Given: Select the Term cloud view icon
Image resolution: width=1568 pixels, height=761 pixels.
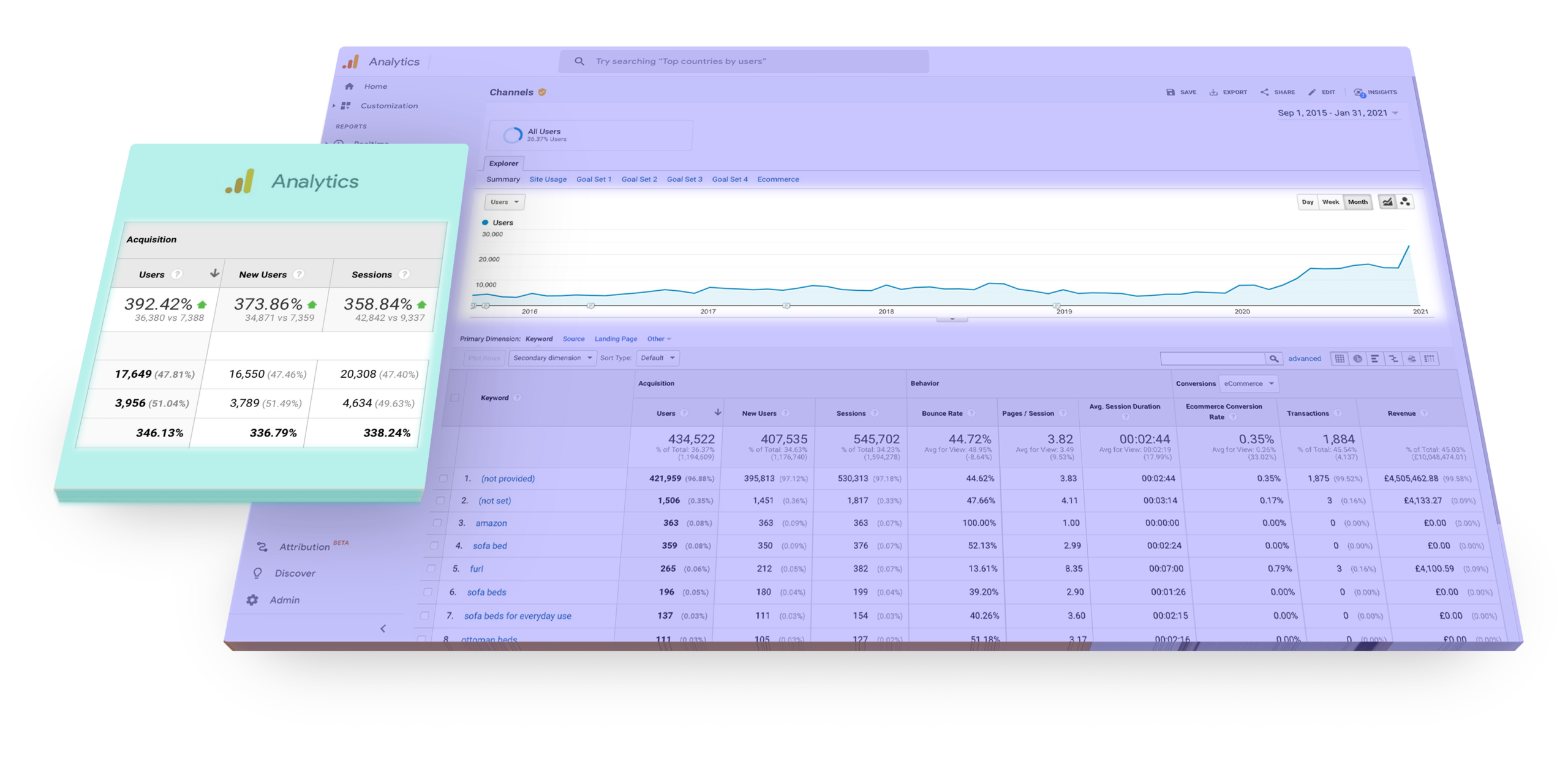Looking at the screenshot, I should point(1411,358).
